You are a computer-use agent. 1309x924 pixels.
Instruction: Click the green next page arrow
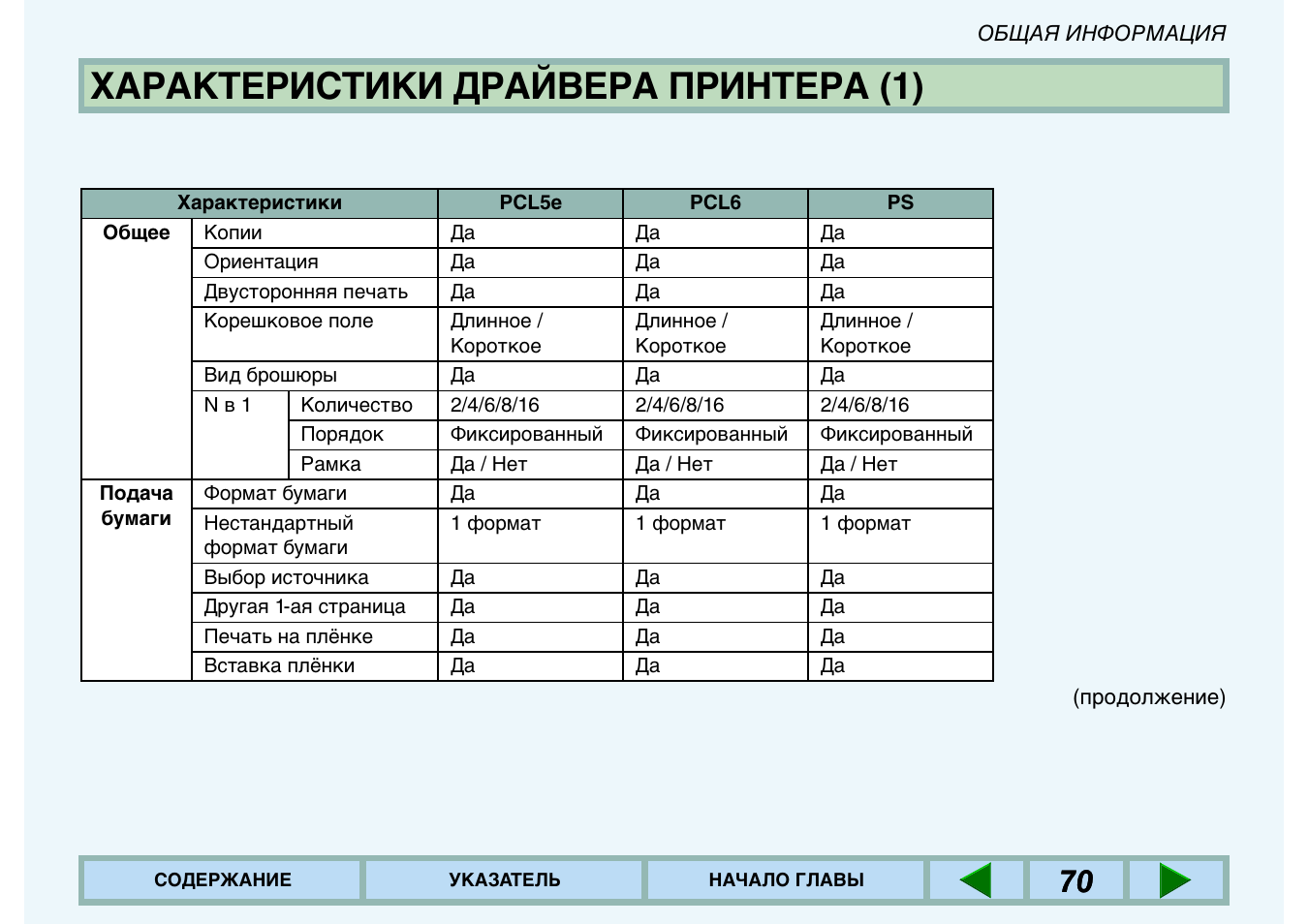tap(1174, 880)
